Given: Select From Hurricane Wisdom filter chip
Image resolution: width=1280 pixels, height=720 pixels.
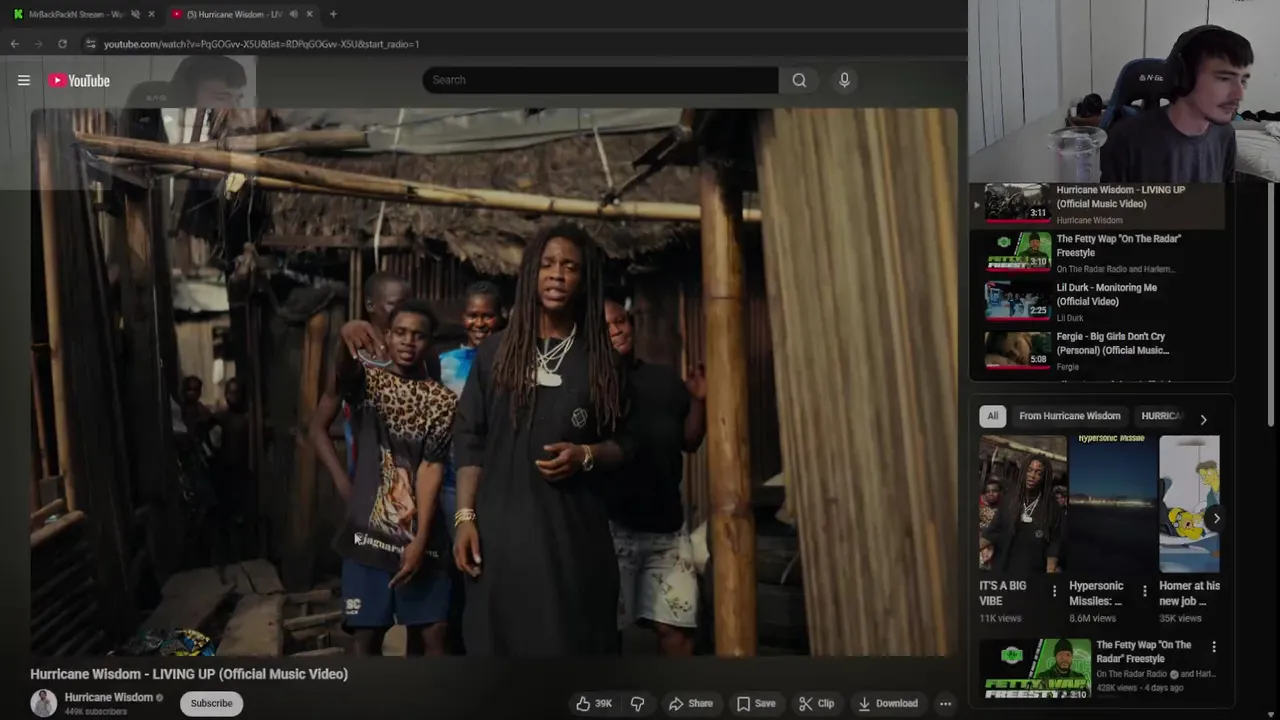Looking at the screenshot, I should point(1069,416).
